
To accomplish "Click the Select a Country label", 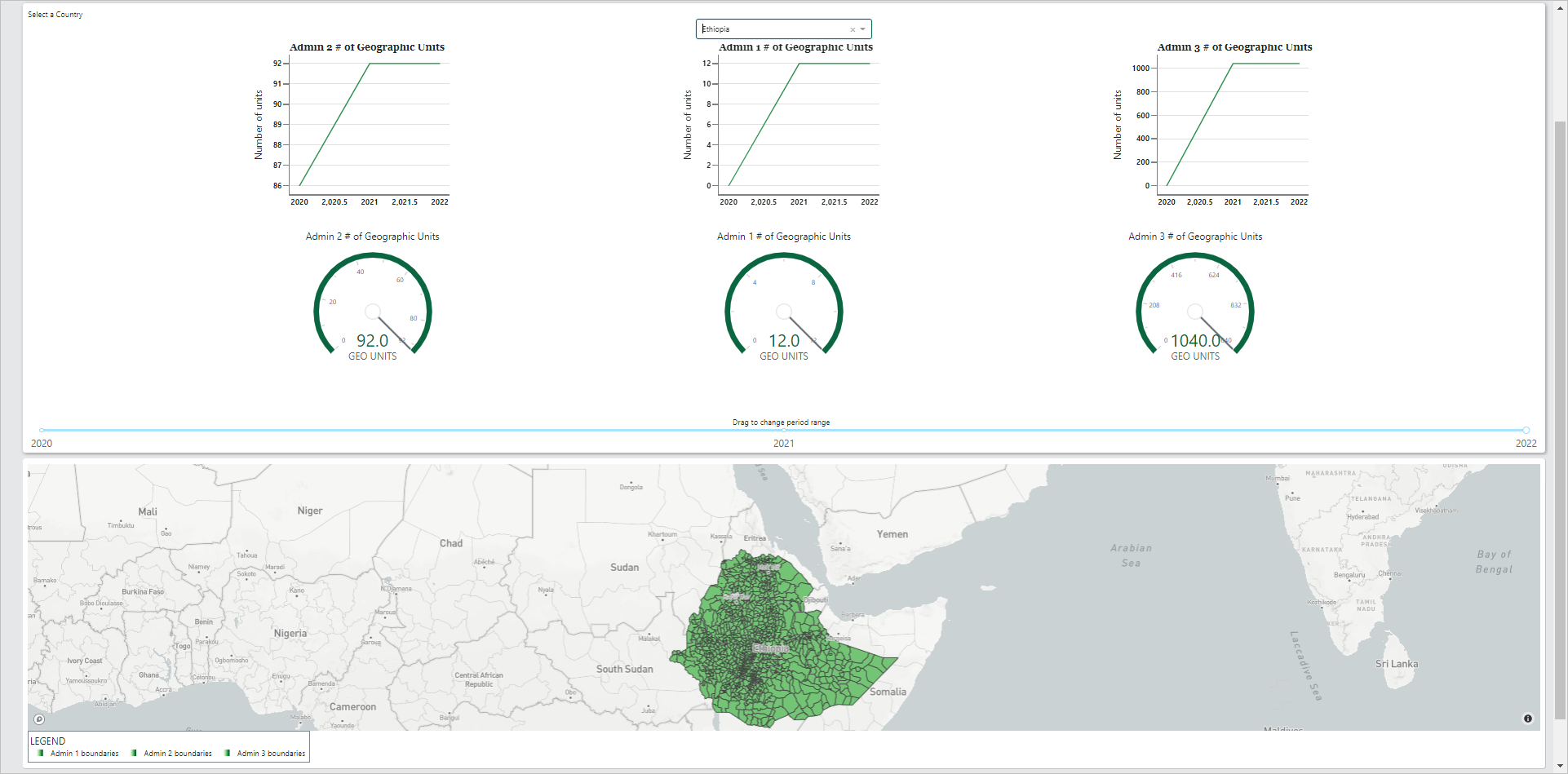I will point(54,14).
